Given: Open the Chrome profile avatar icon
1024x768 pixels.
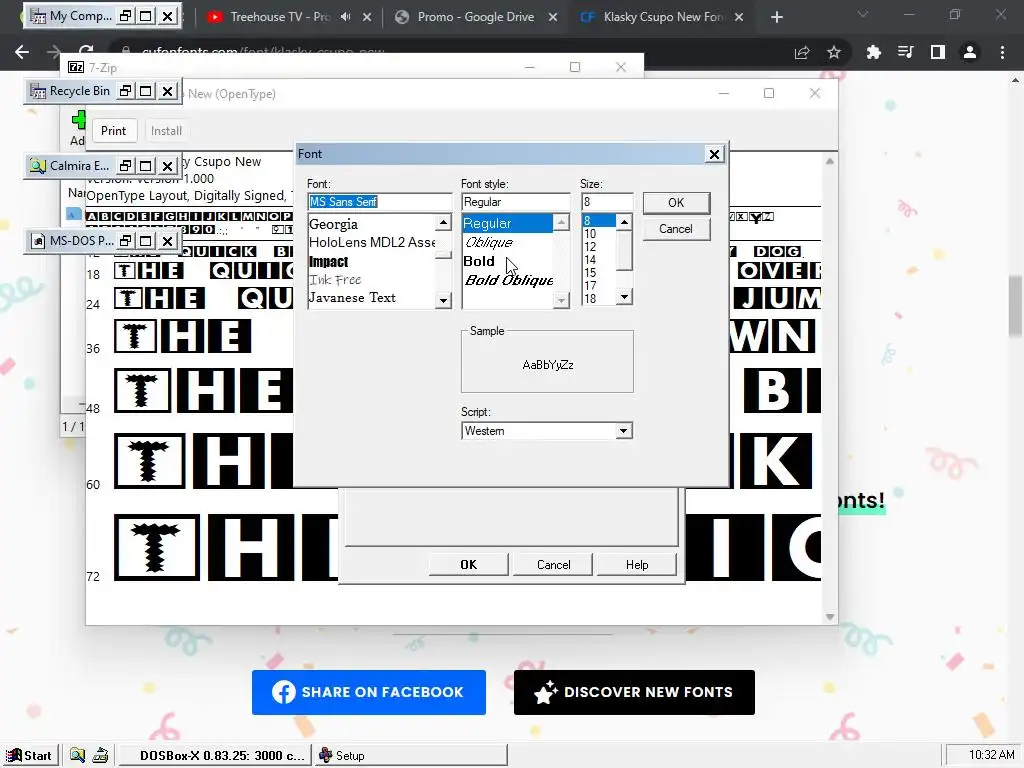Looking at the screenshot, I should coord(970,52).
